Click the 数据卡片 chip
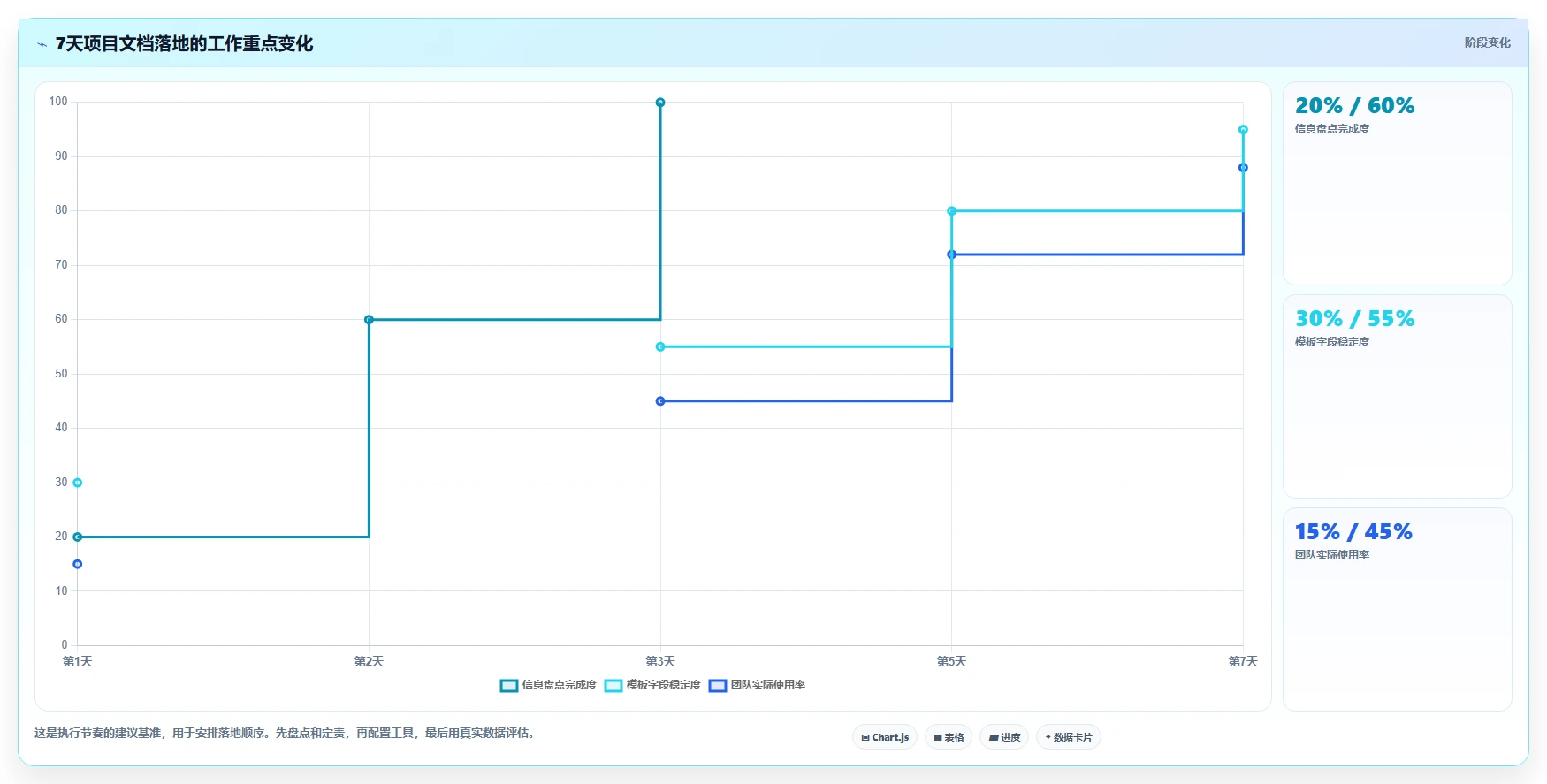 [1069, 737]
